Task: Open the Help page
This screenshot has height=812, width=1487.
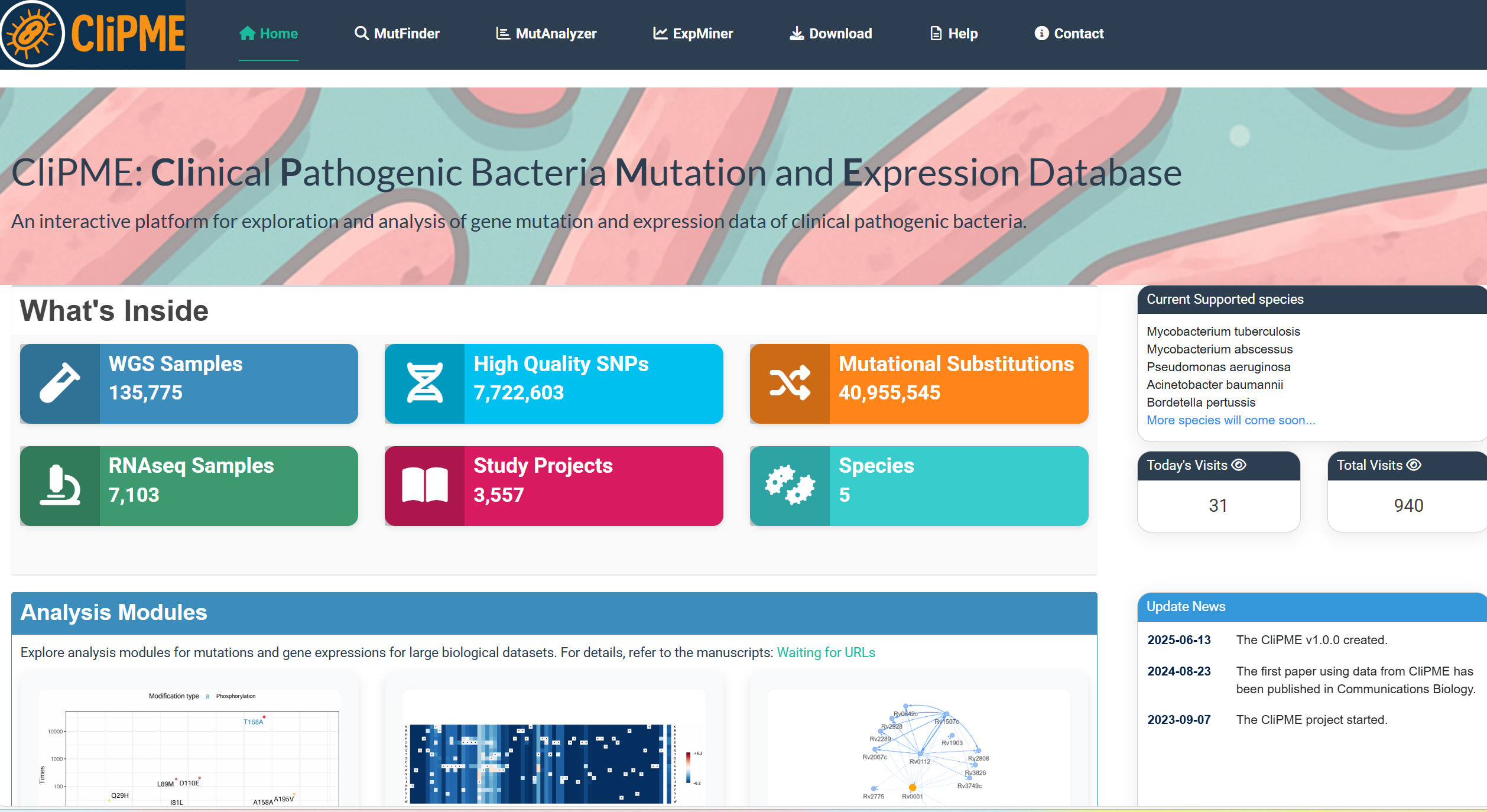Action: (954, 34)
